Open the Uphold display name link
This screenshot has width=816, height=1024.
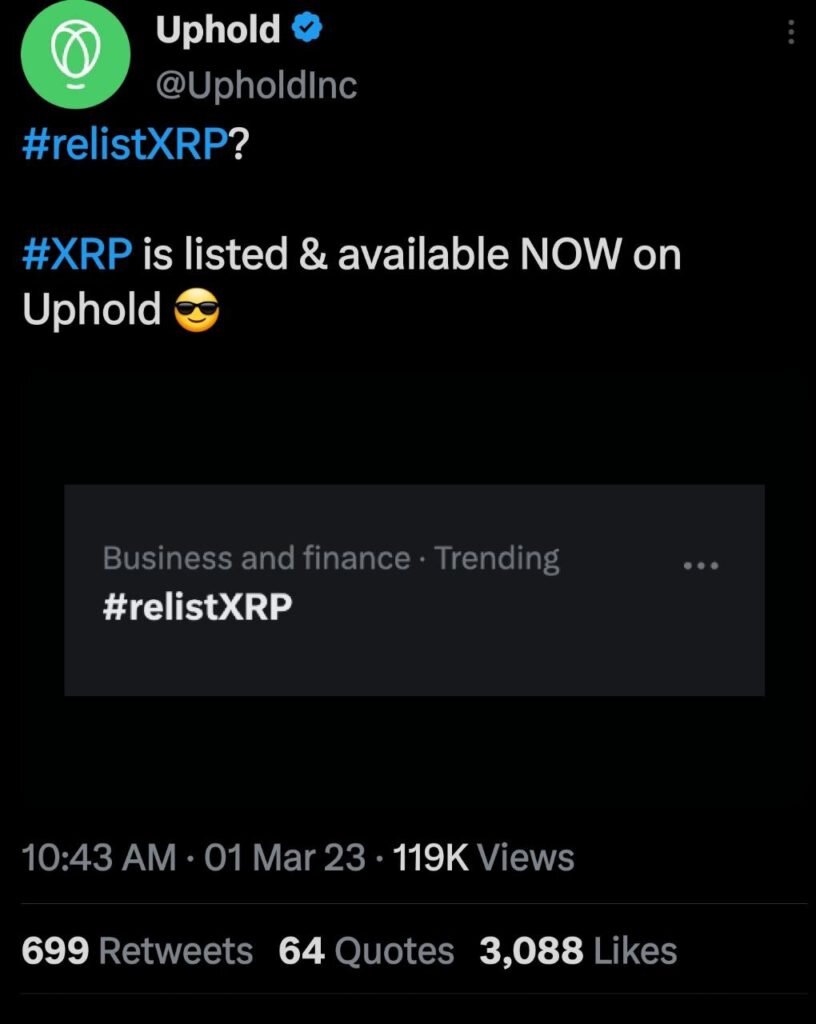tap(218, 31)
